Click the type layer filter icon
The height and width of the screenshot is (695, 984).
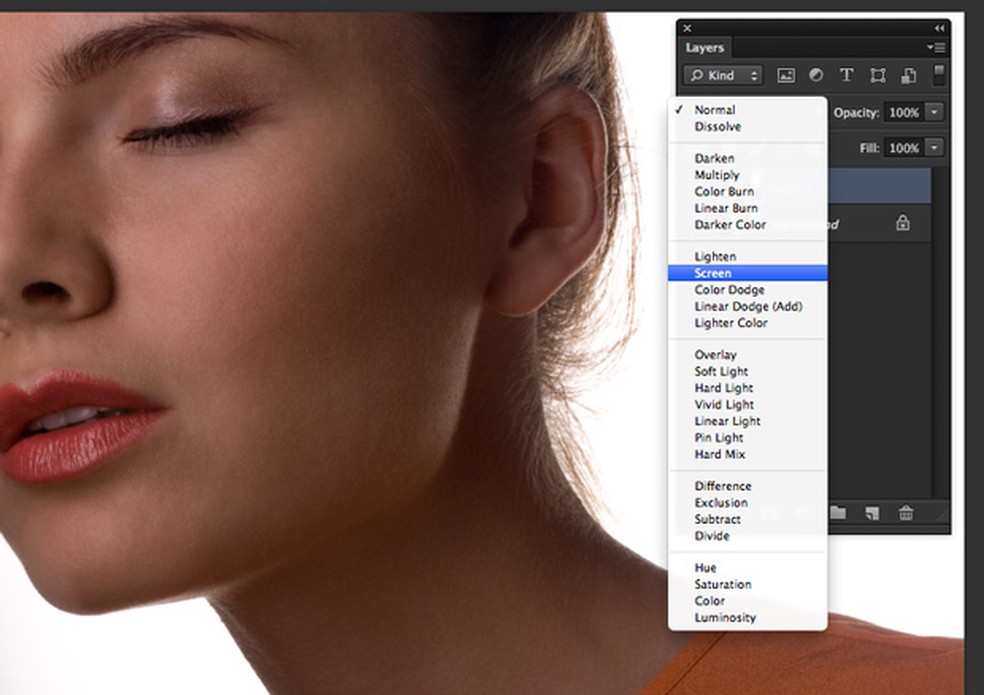(x=846, y=75)
